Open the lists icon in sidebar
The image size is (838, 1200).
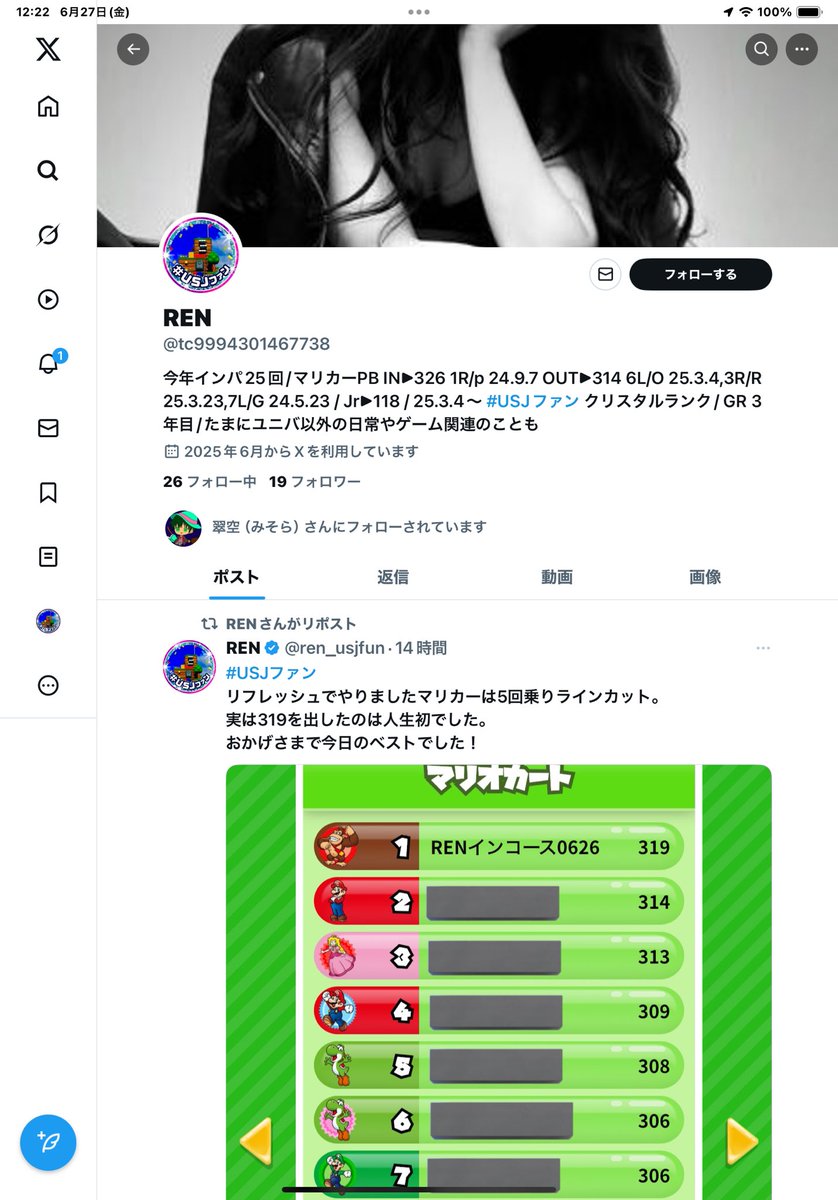pyautogui.click(x=48, y=556)
